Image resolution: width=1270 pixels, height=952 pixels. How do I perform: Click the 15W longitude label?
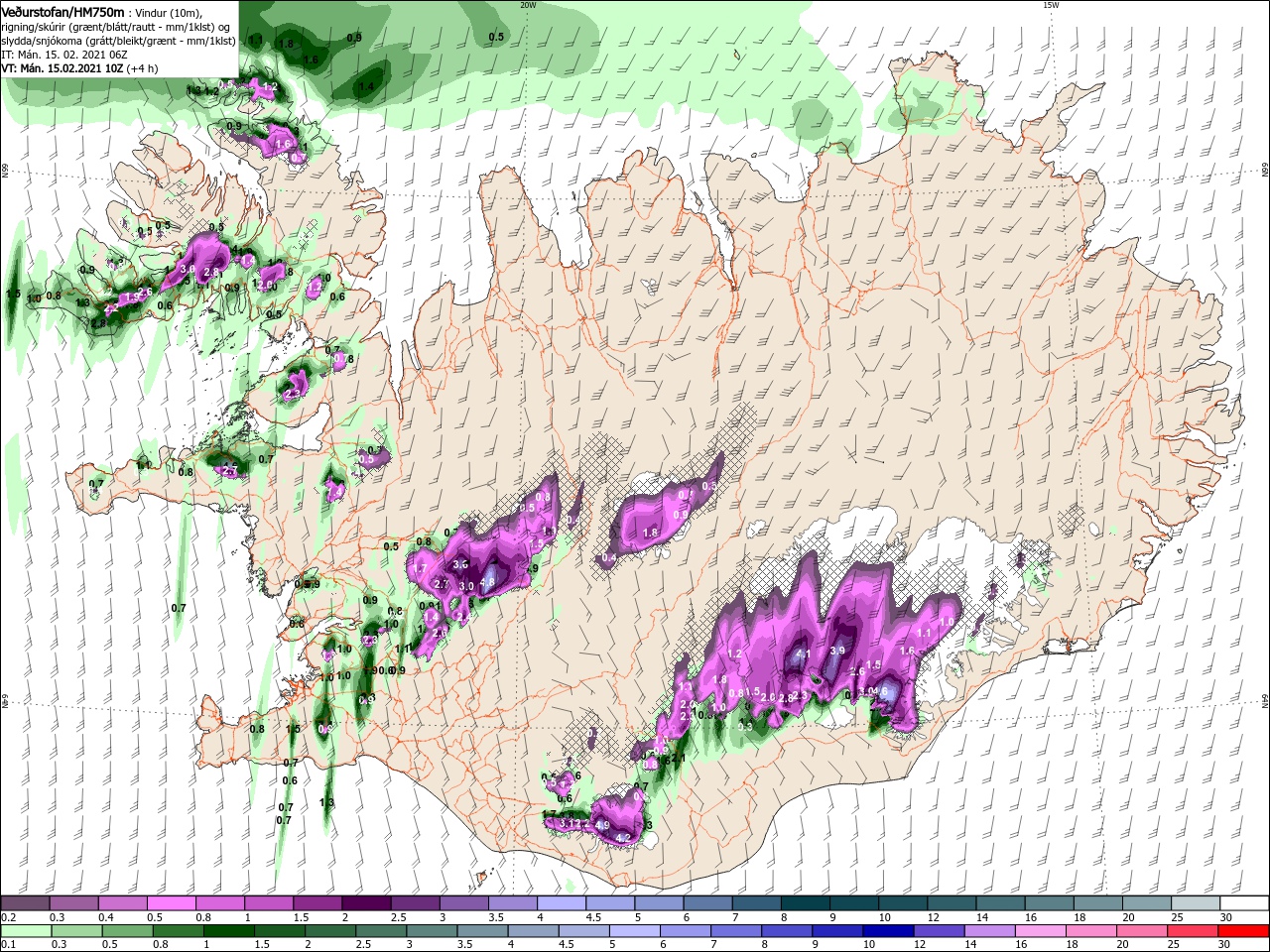(x=1050, y=5)
